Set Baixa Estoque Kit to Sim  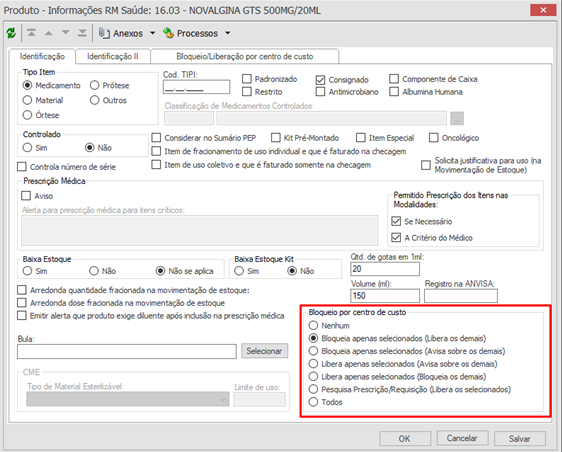pos(239,271)
